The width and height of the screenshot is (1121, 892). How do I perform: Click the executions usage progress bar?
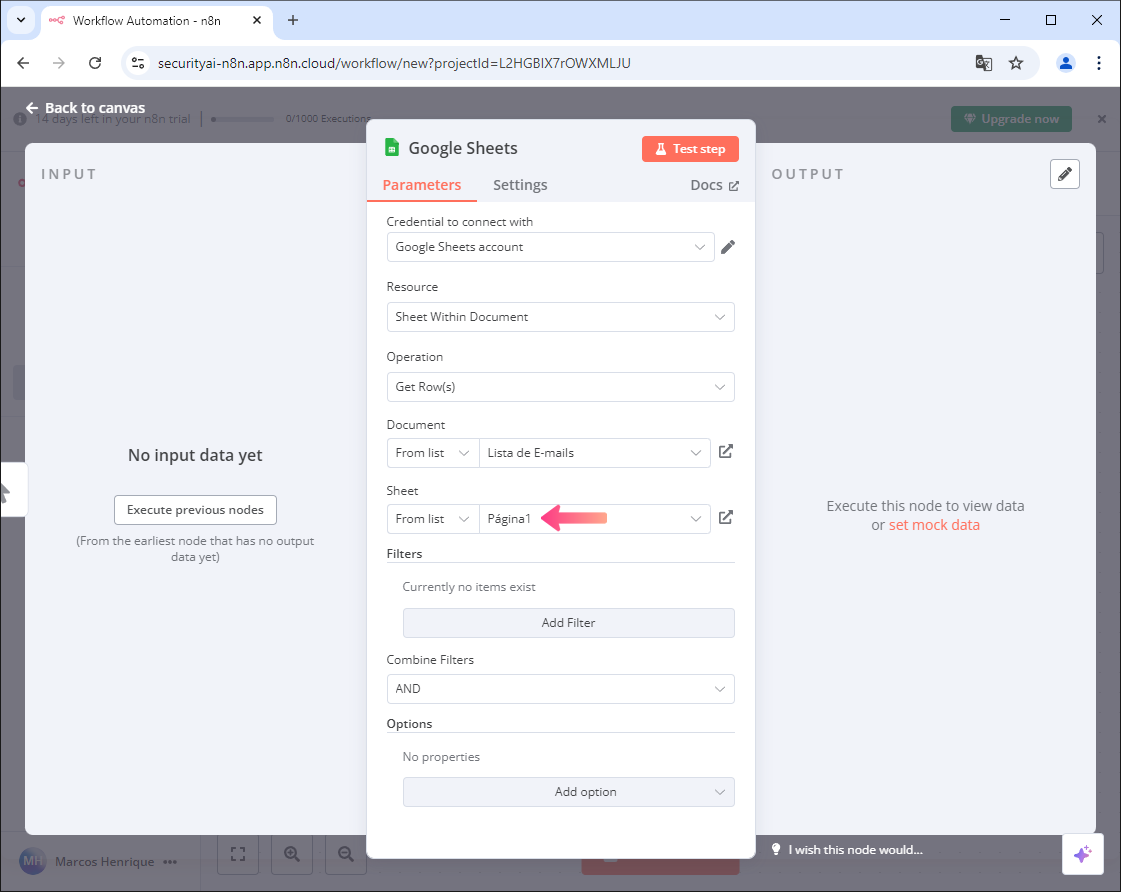pyautogui.click(x=242, y=119)
